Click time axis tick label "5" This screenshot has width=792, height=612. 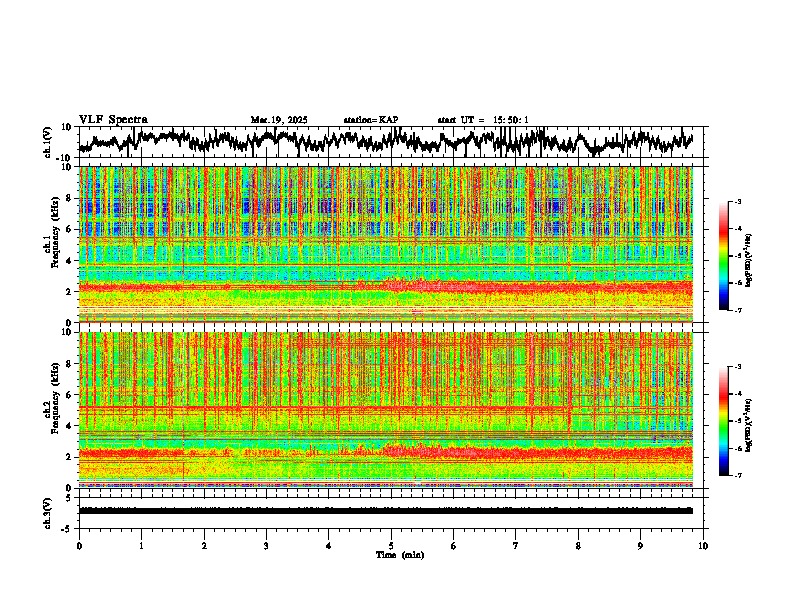(x=391, y=546)
